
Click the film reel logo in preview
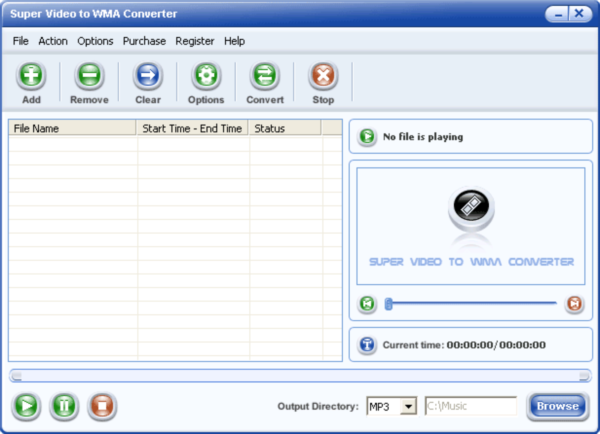(471, 209)
